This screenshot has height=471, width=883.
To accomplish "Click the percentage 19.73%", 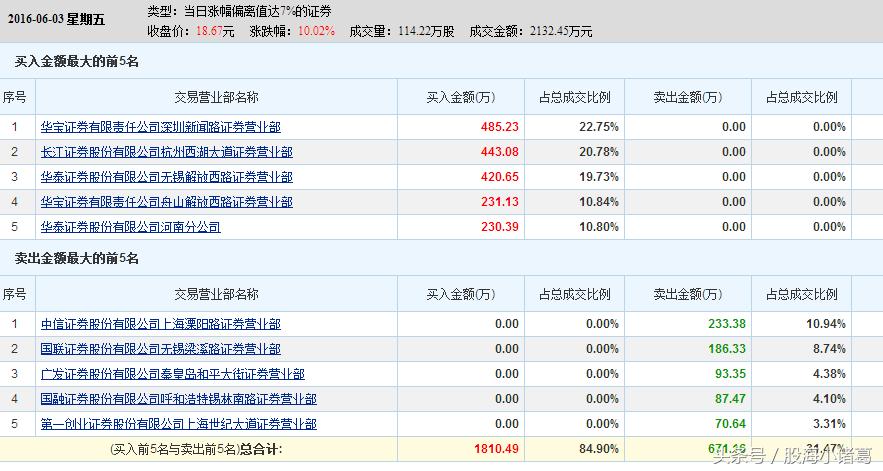I will tap(599, 177).
